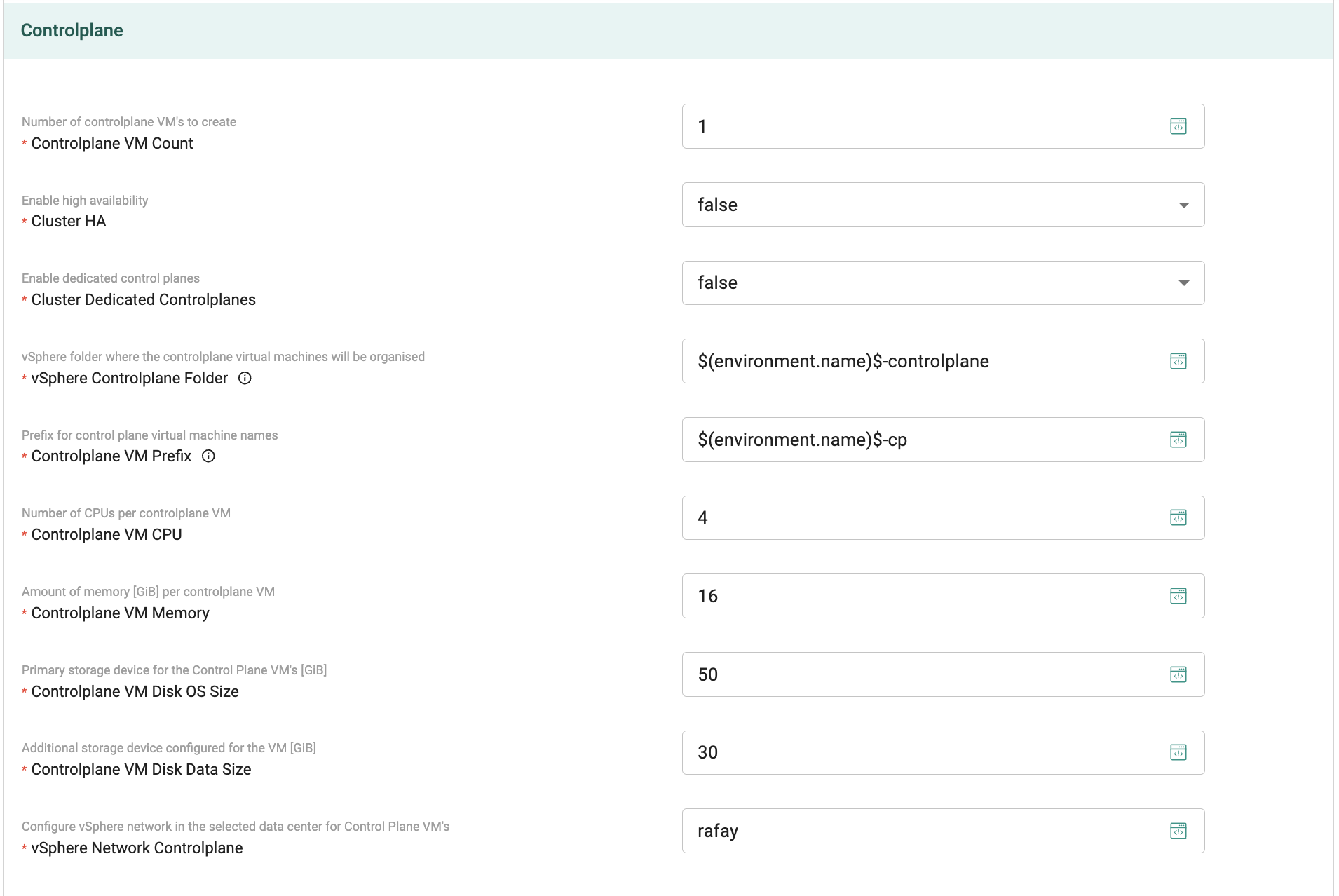Open expression editor icon for Controlplane VM CPU
Viewport: 1339px width, 896px height.
click(1178, 517)
